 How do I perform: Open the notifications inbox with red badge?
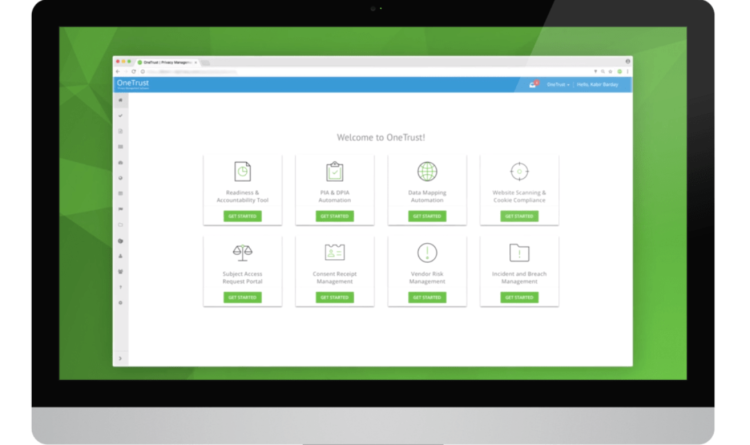click(x=533, y=84)
